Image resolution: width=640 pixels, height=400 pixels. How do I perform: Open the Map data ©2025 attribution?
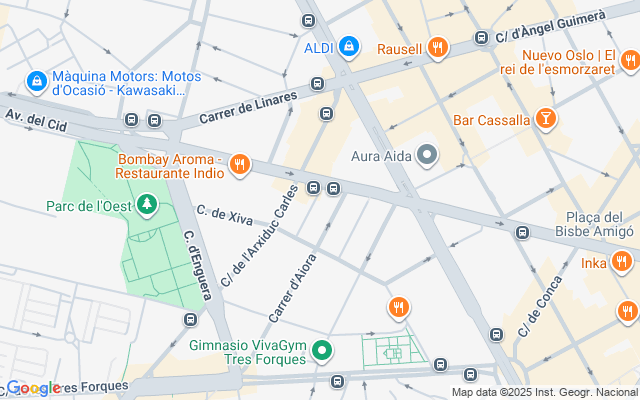[x=545, y=392]
